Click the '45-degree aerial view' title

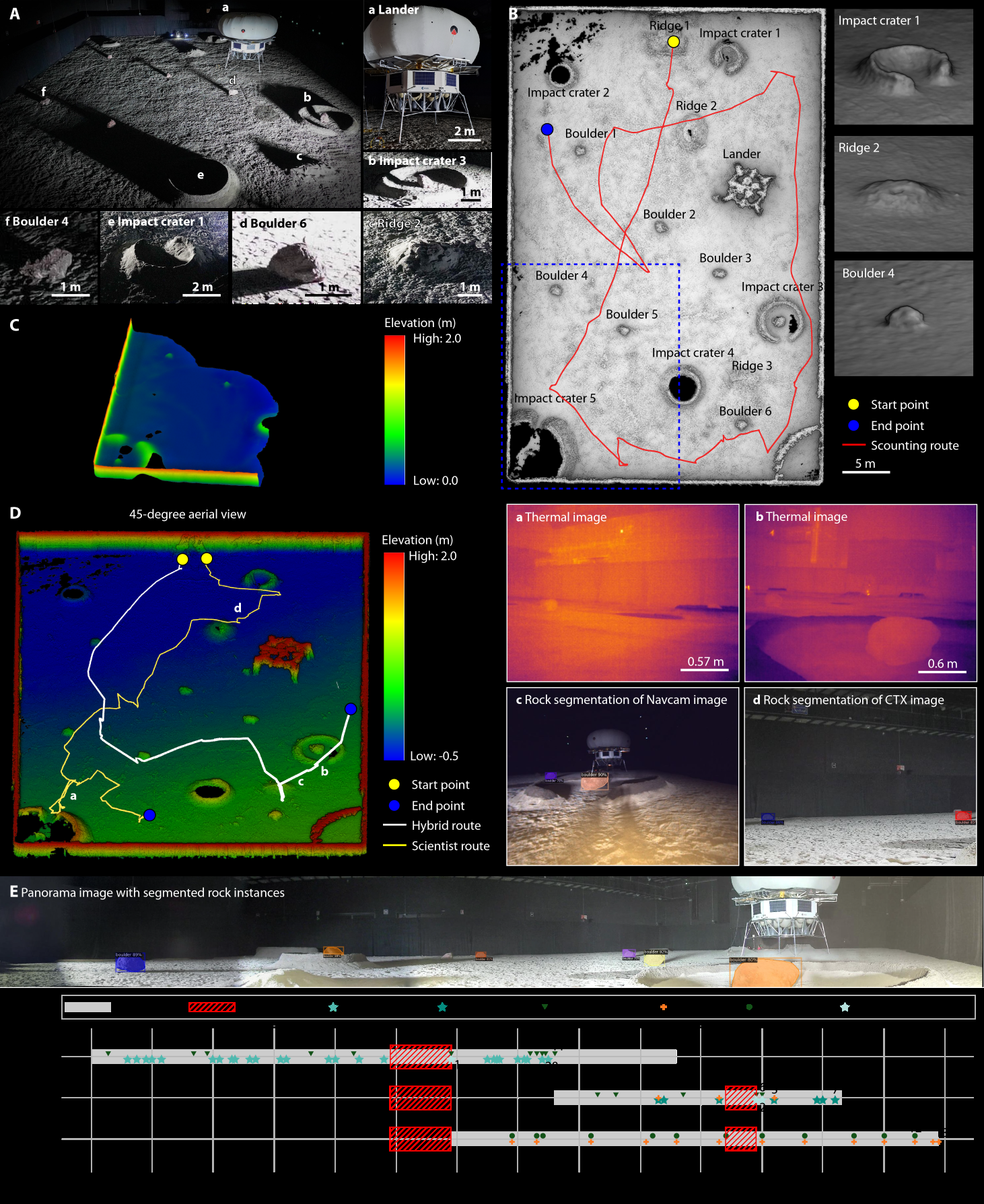[x=188, y=514]
